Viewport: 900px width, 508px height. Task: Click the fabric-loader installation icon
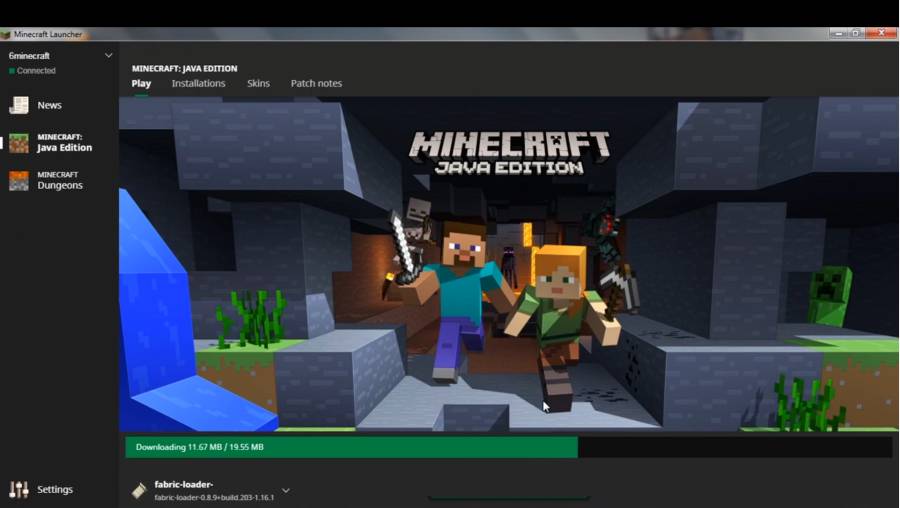[139, 490]
